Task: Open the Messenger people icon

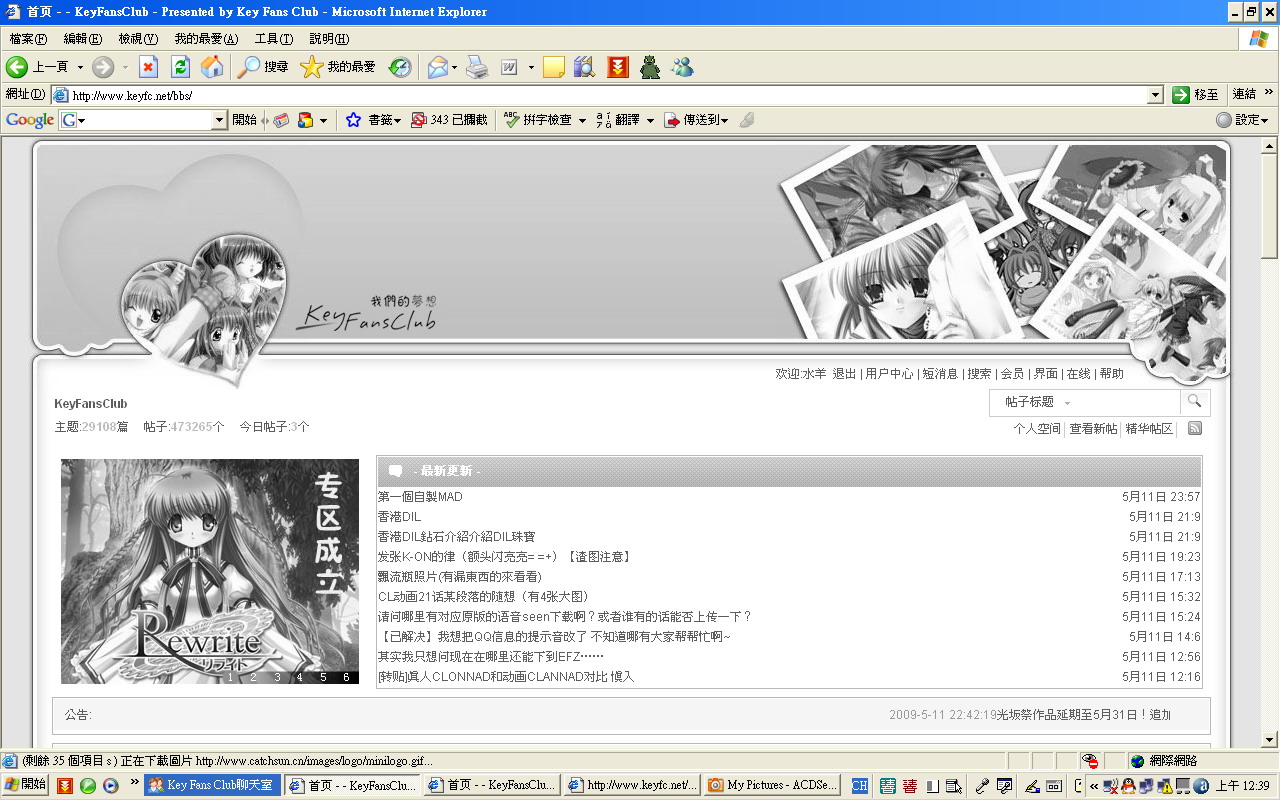Action: [683, 67]
